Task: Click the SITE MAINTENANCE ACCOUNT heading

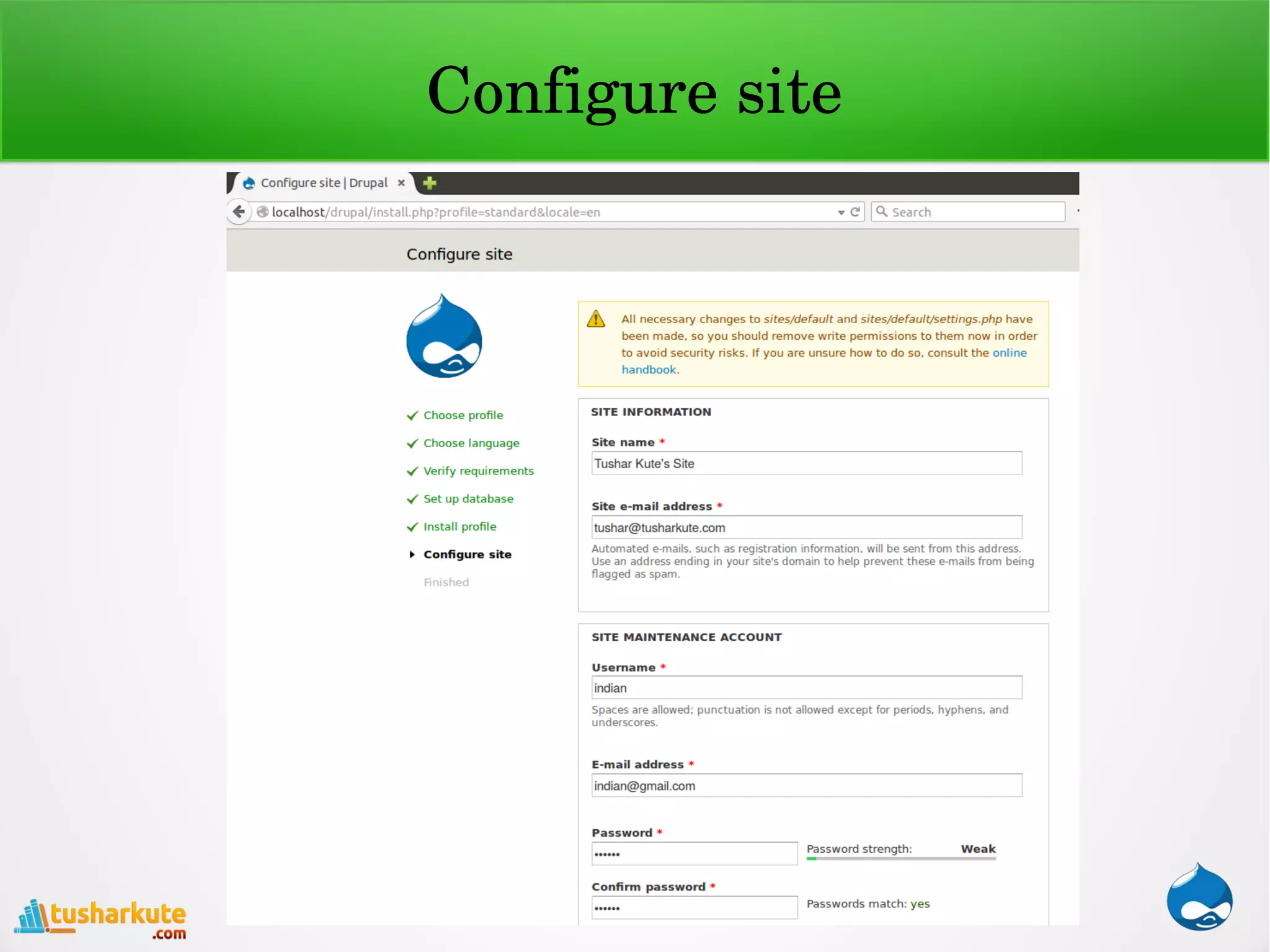Action: click(686, 638)
